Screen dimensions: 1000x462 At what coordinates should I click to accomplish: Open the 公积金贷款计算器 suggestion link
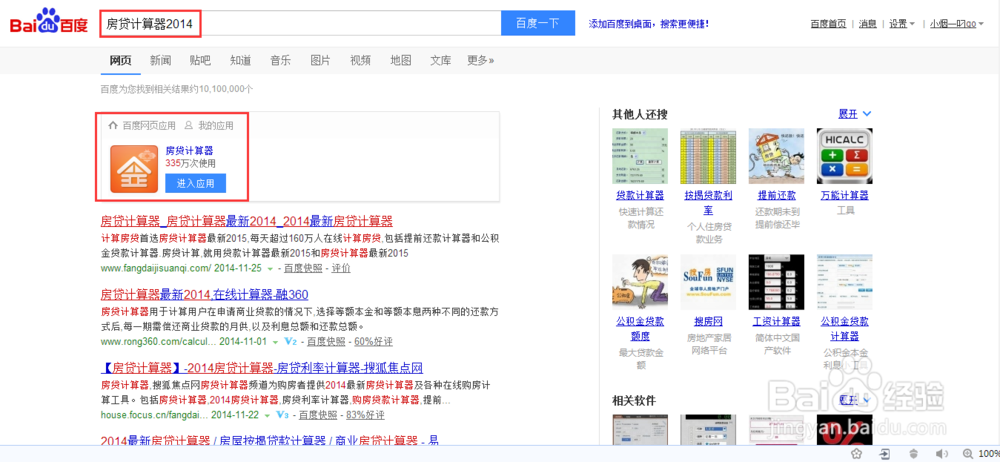[844, 329]
